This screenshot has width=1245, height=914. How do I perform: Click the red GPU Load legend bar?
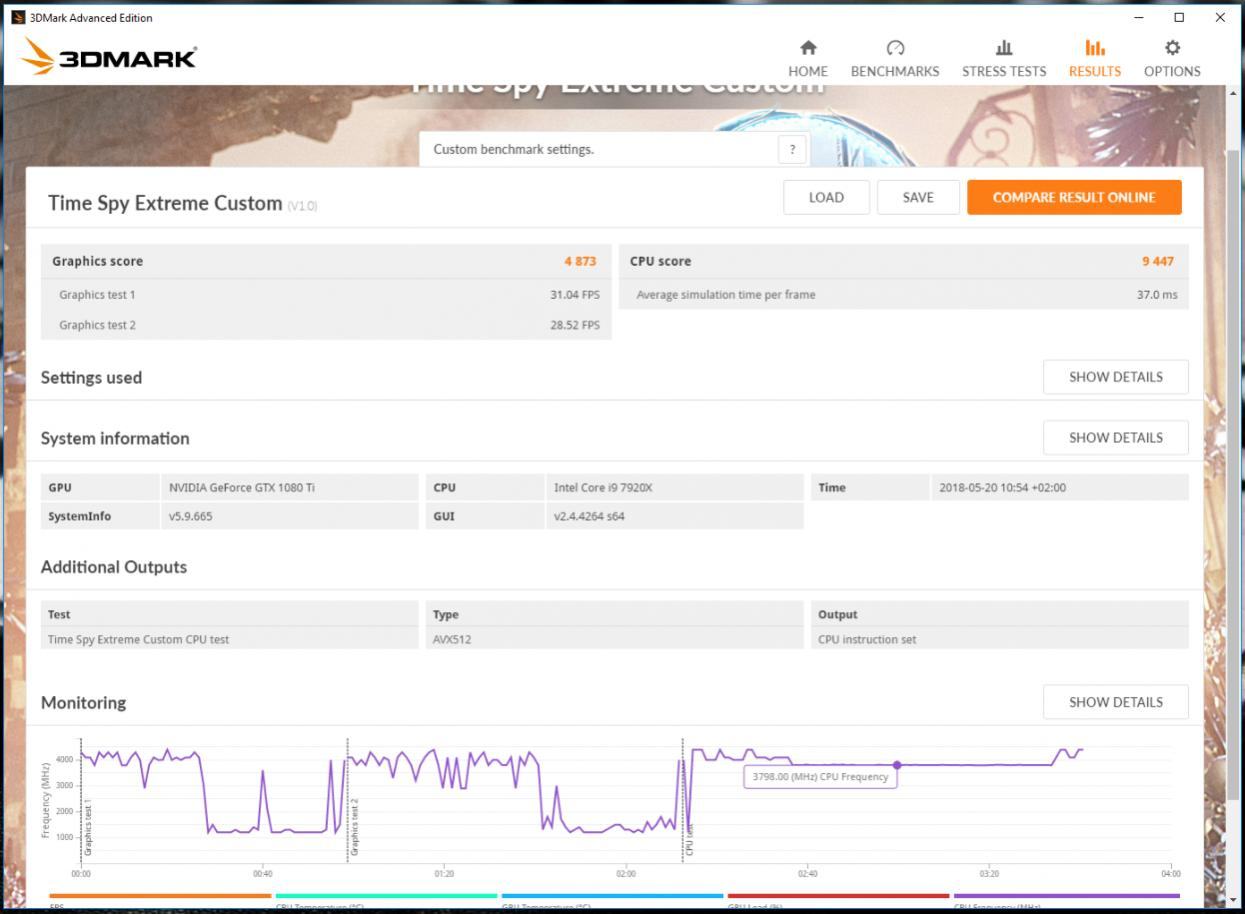tap(838, 896)
